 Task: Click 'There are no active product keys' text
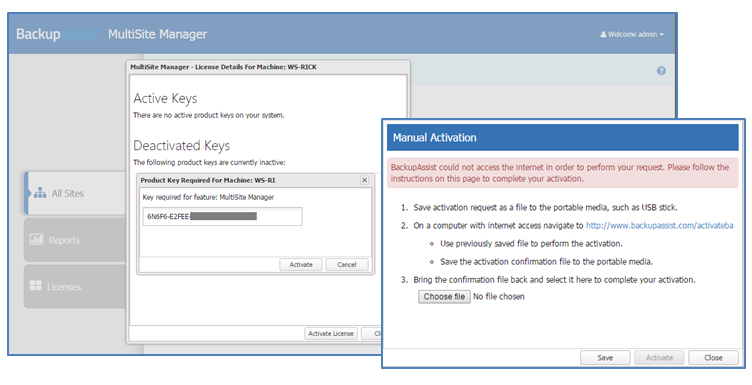click(209, 115)
